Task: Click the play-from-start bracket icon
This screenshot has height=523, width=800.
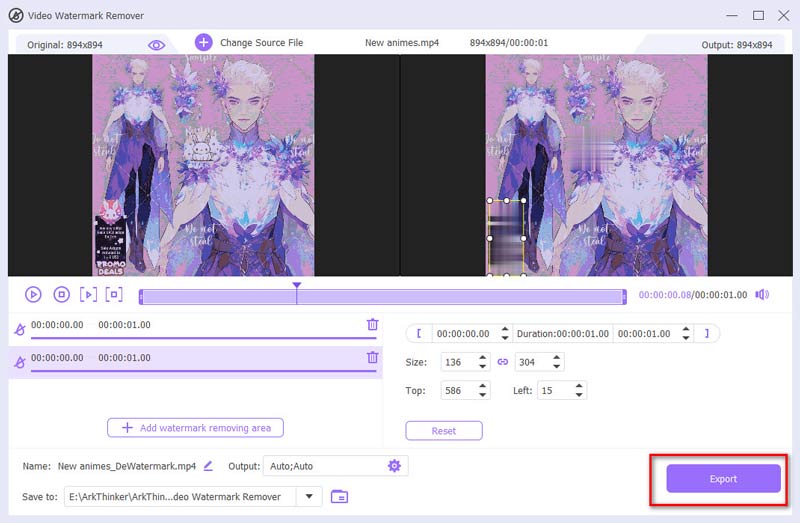Action: pyautogui.click(x=88, y=294)
